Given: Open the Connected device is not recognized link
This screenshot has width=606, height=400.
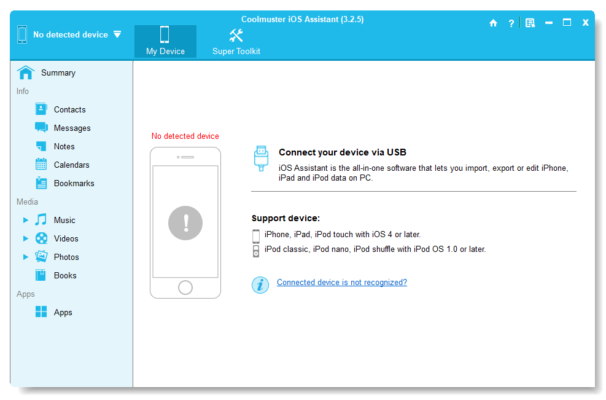Looking at the screenshot, I should 342,282.
